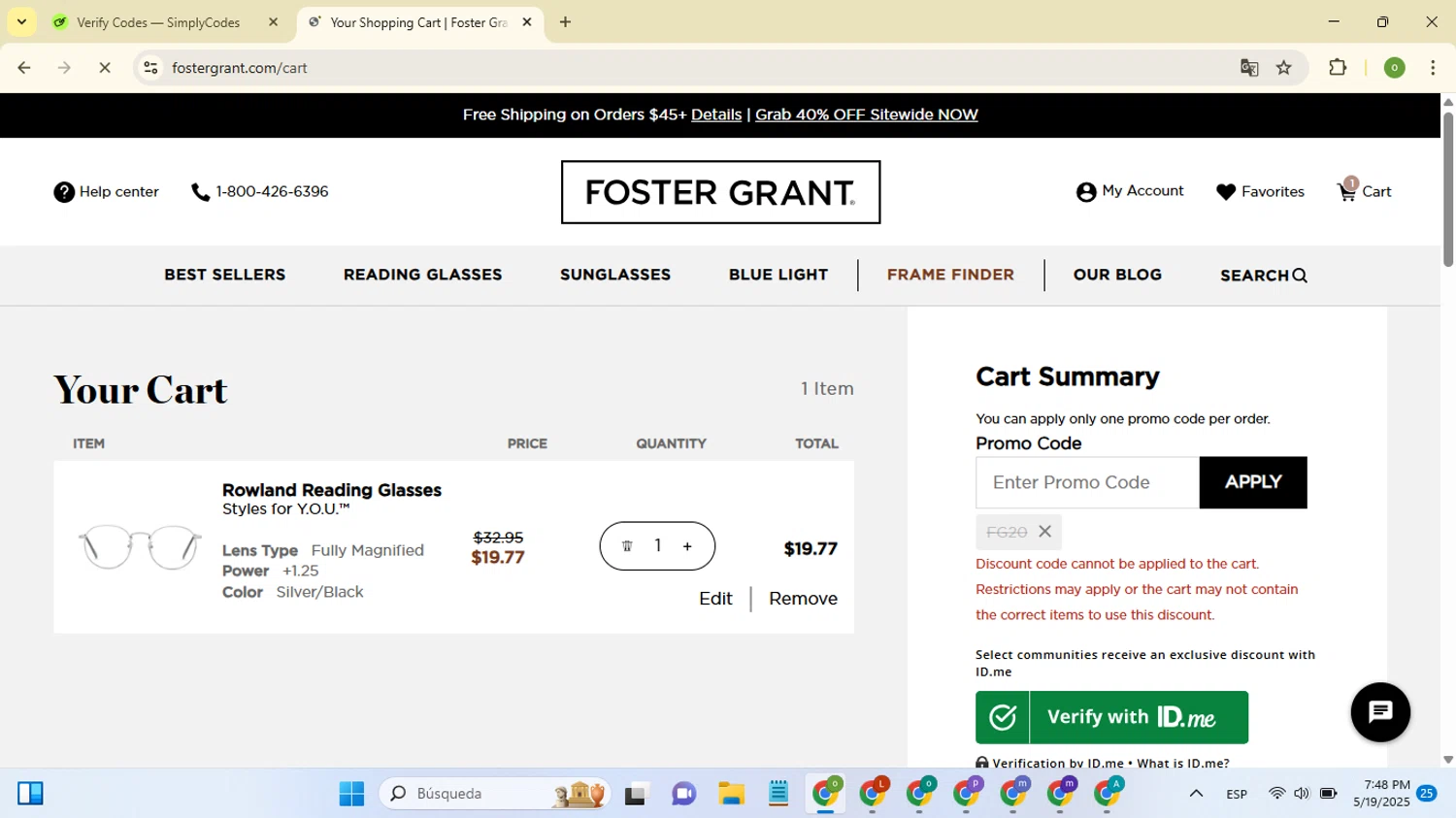
Task: Click the Foster Grant logo
Action: [x=720, y=192]
